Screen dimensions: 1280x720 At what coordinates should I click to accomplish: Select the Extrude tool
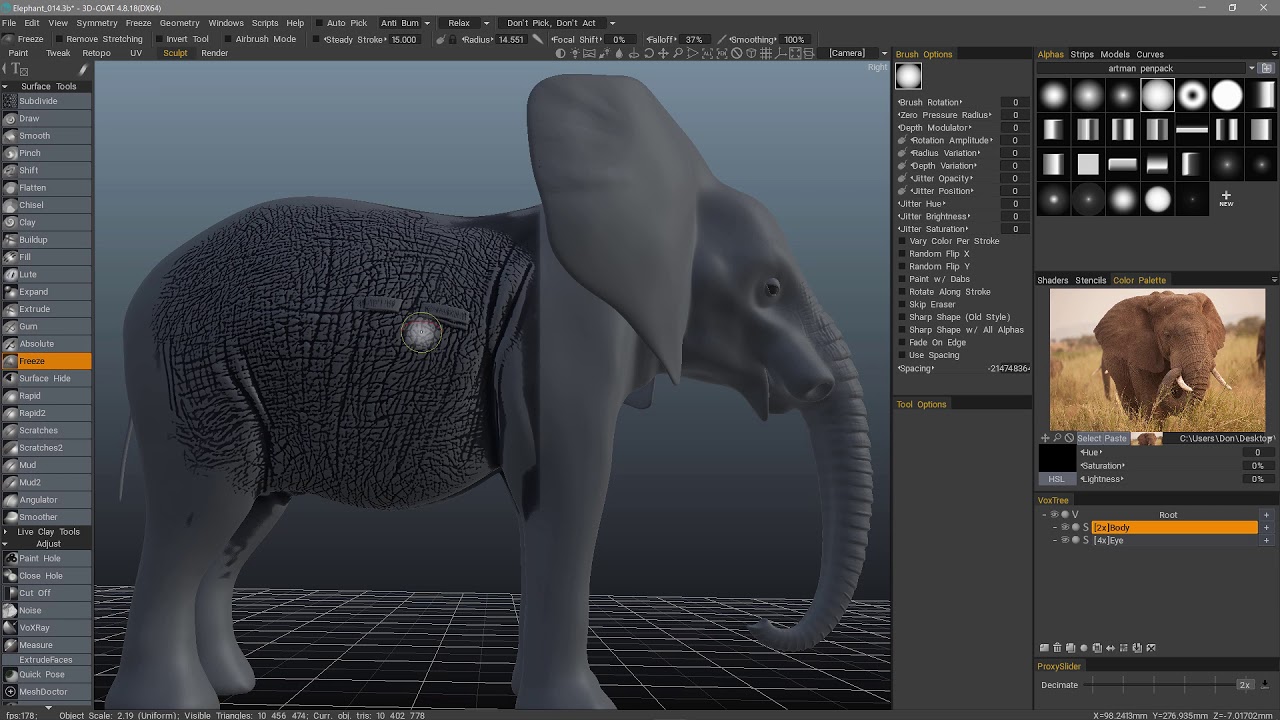click(46, 309)
